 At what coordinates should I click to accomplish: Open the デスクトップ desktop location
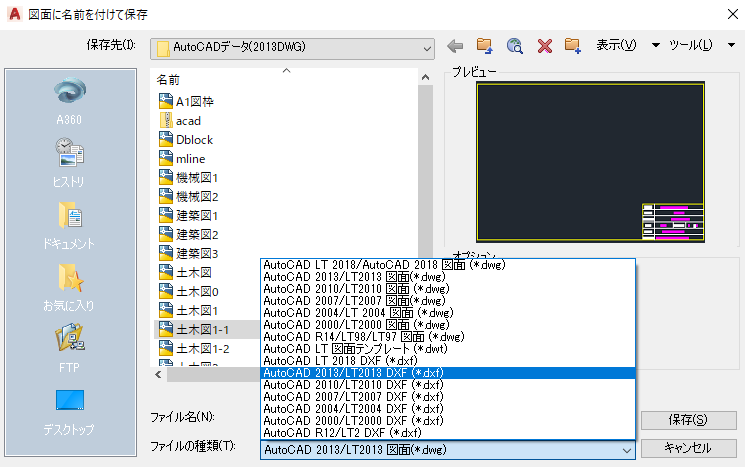69,411
